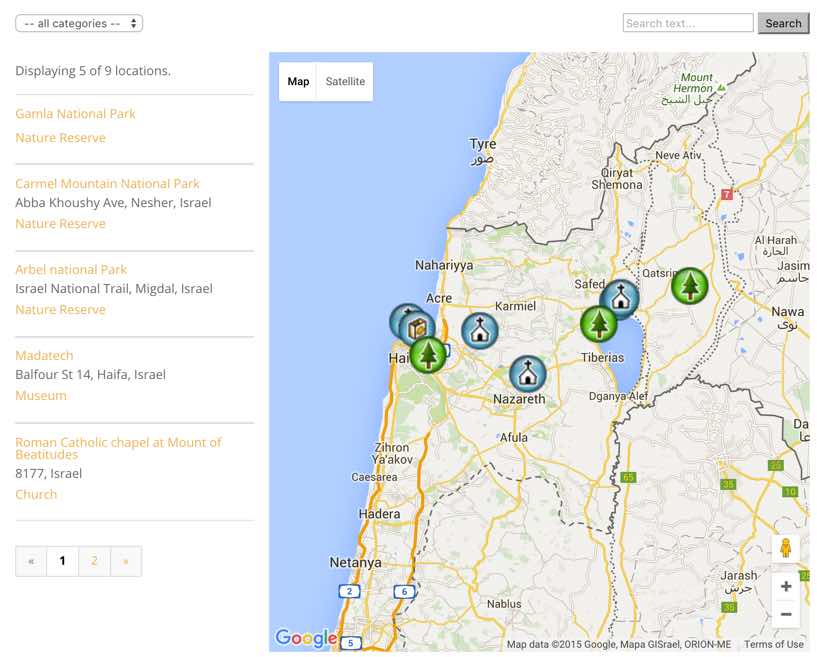Image resolution: width=817 pixels, height=657 pixels.
Task: Select the Map view tab
Action: point(298,82)
